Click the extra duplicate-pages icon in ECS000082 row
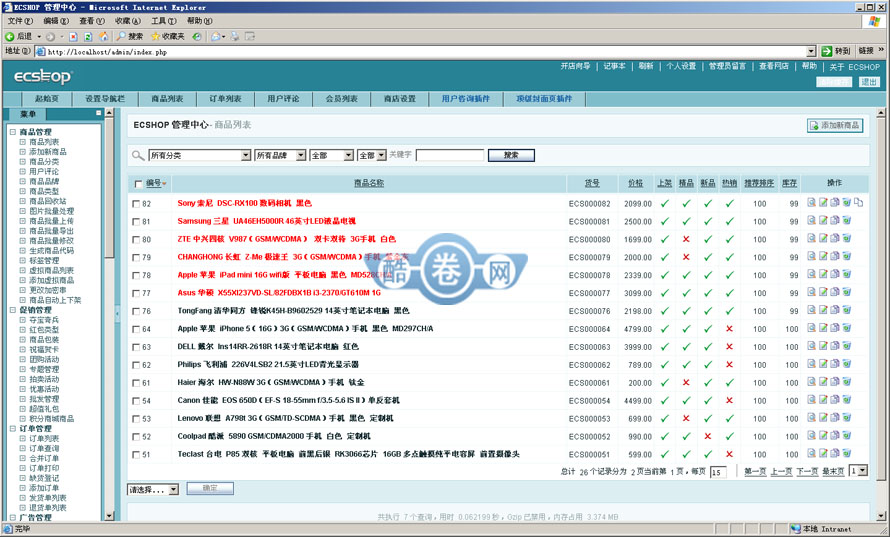Image resolution: width=890 pixels, height=537 pixels. click(x=858, y=203)
